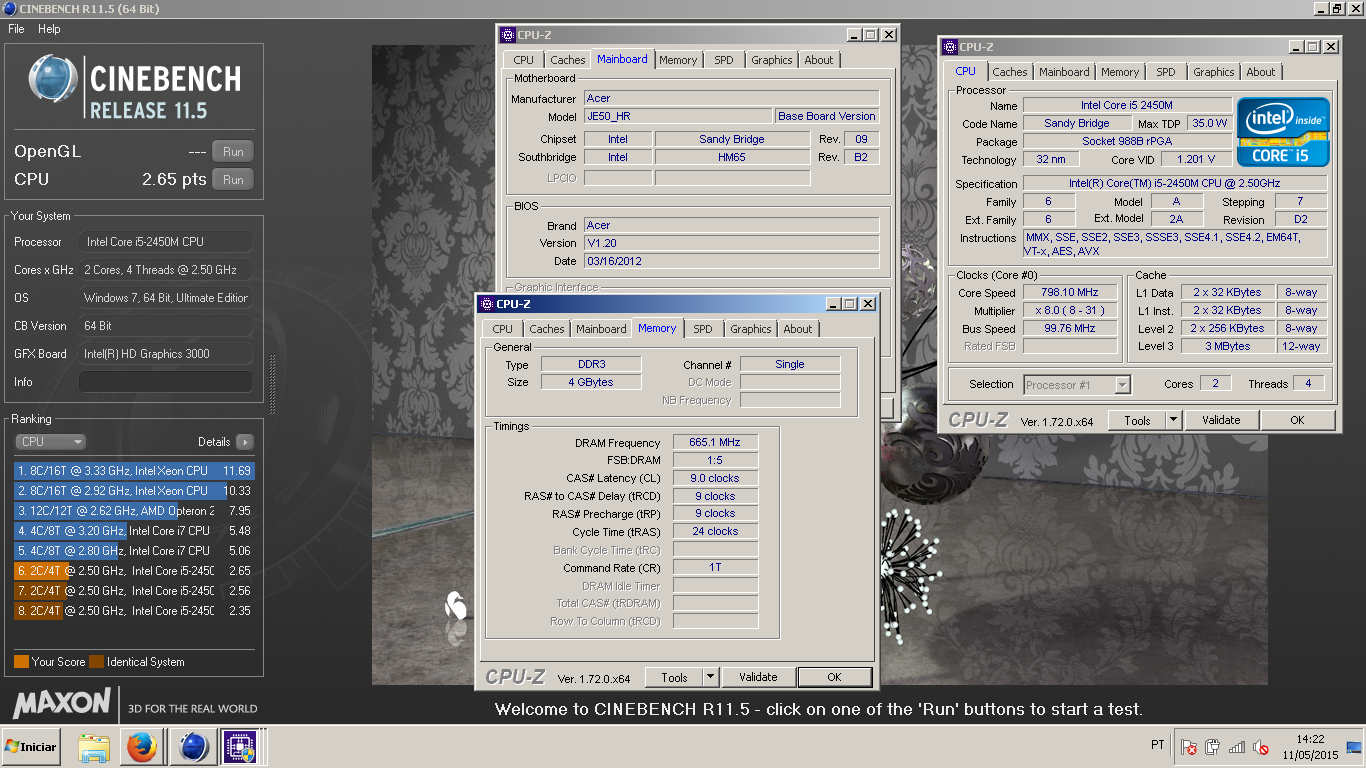Select ranking entry 4C/8T @ 3.20 GHz Core i7
This screenshot has height=768, width=1366.
[x=134, y=531]
